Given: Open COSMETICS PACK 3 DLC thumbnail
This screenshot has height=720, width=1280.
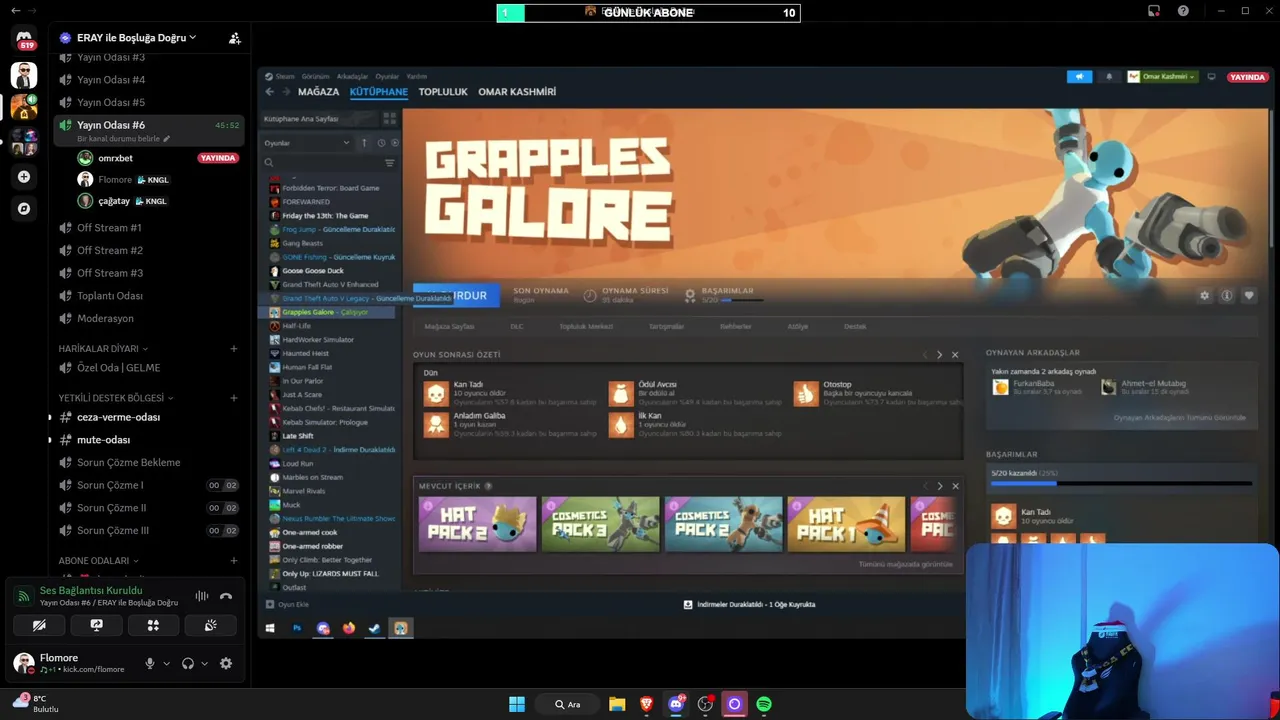Looking at the screenshot, I should tap(601, 524).
